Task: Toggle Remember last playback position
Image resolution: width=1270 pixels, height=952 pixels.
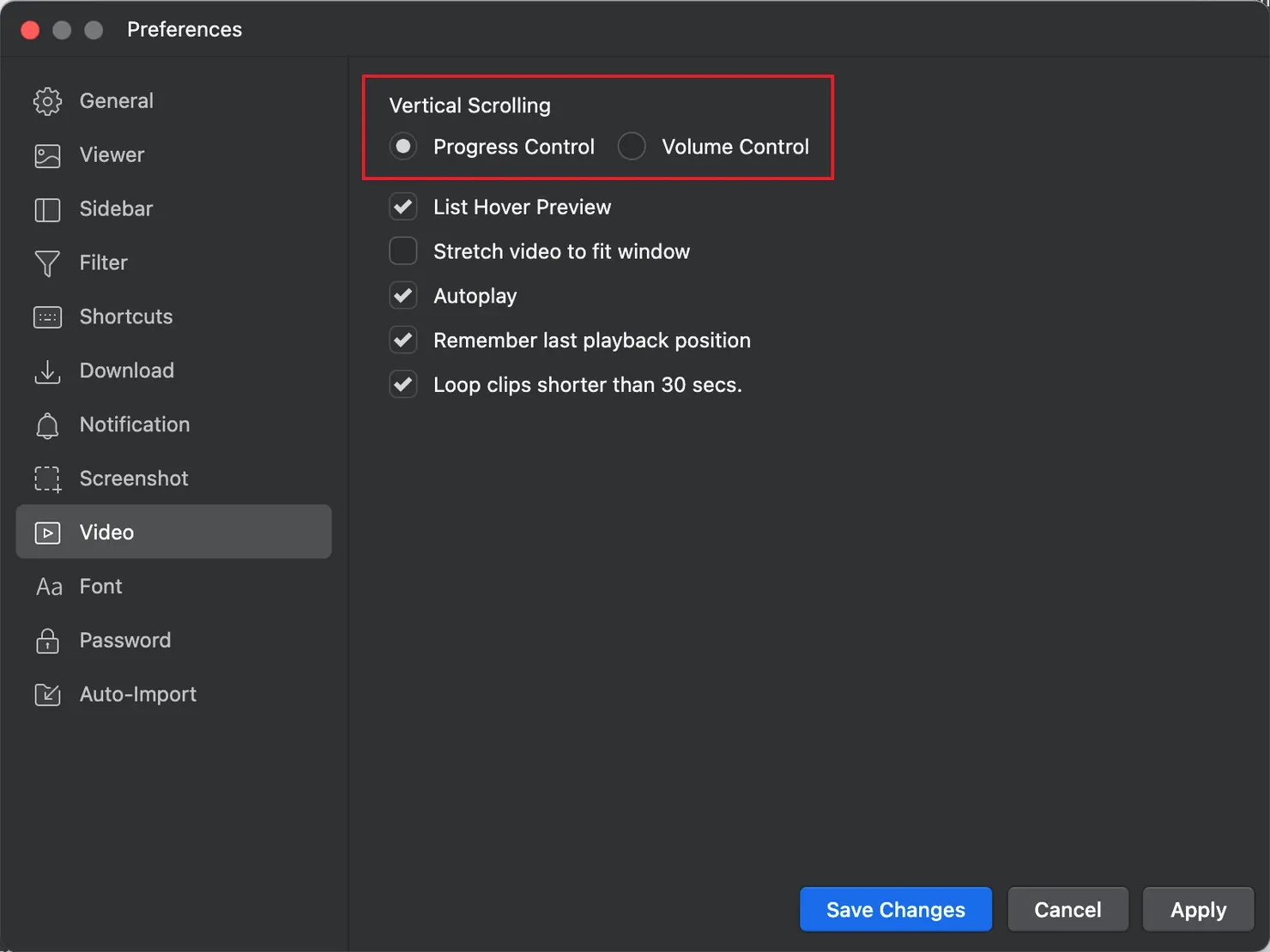Action: [403, 340]
